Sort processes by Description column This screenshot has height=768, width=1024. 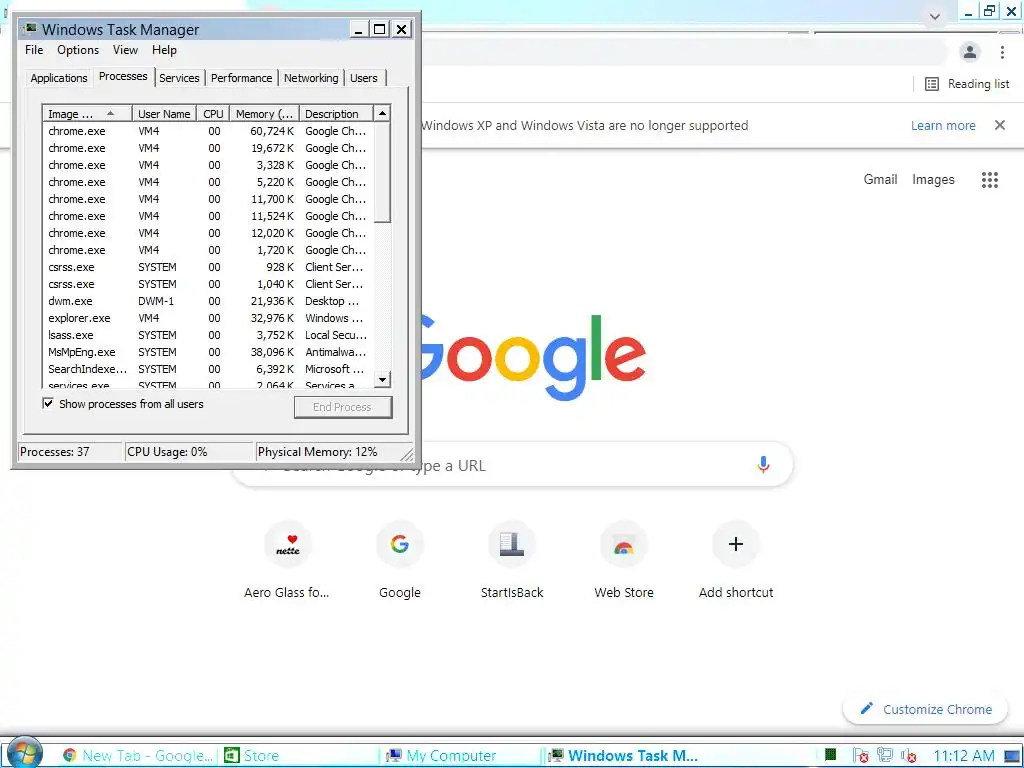[336, 114]
